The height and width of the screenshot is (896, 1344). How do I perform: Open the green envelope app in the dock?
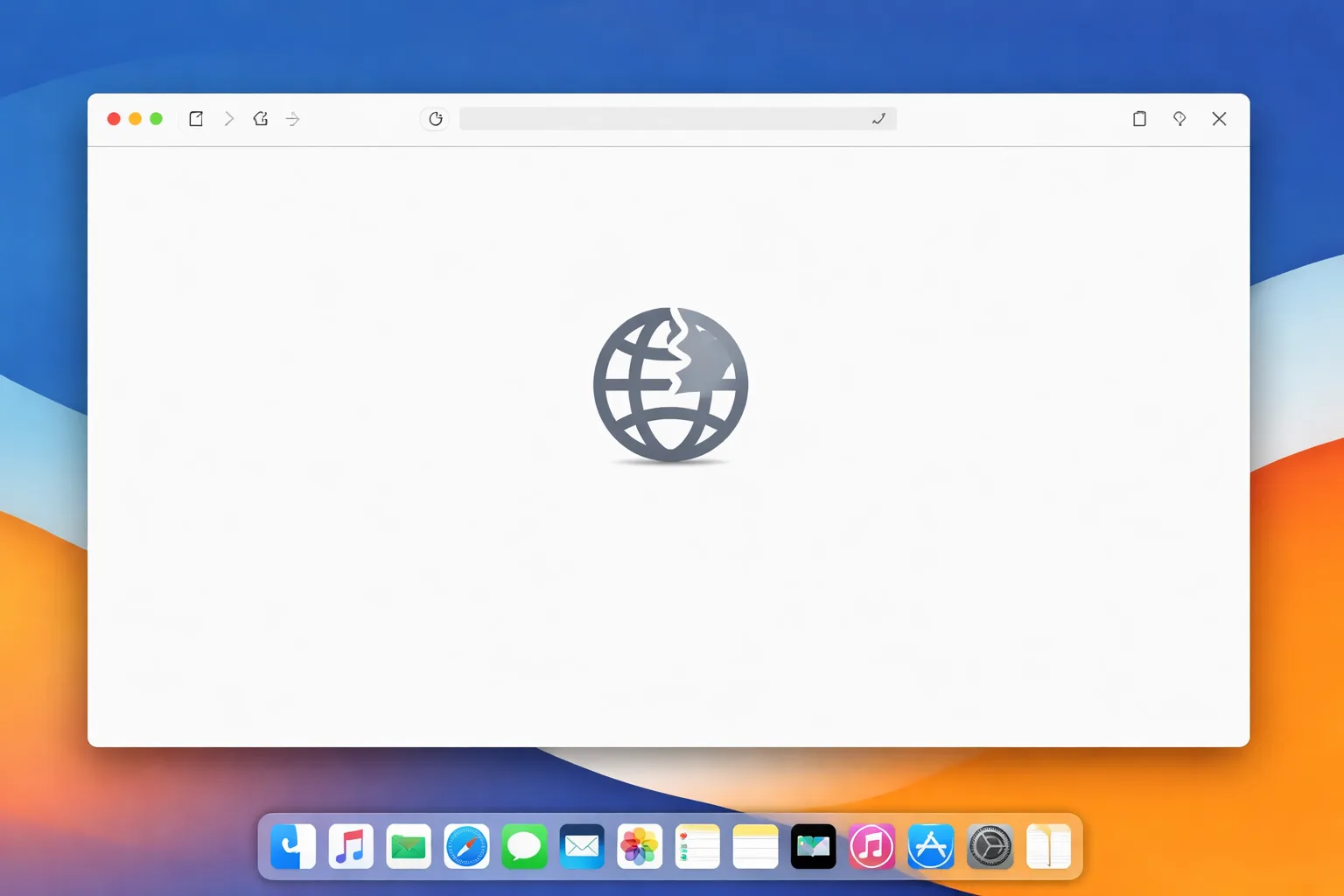pos(409,847)
